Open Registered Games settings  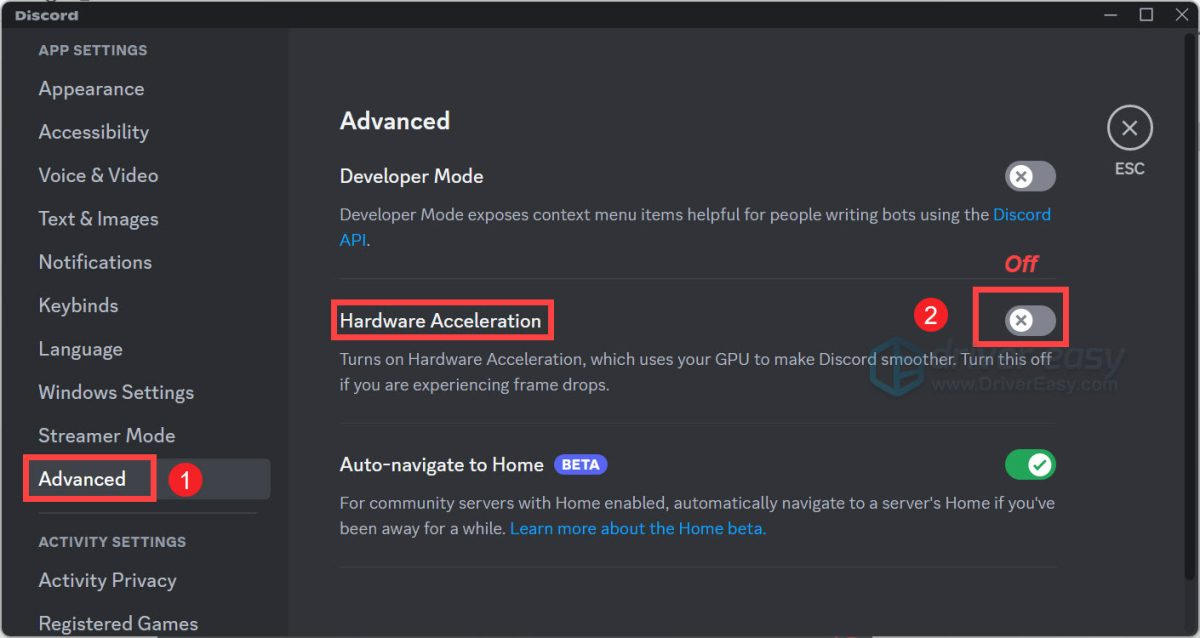tap(118, 623)
